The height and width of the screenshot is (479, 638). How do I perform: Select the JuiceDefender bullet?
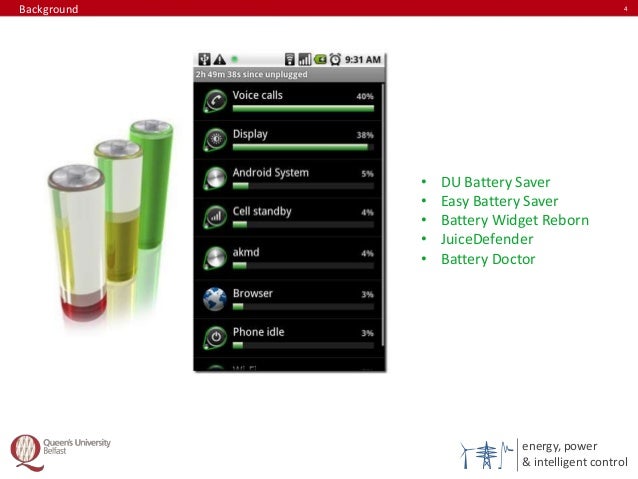click(x=487, y=239)
